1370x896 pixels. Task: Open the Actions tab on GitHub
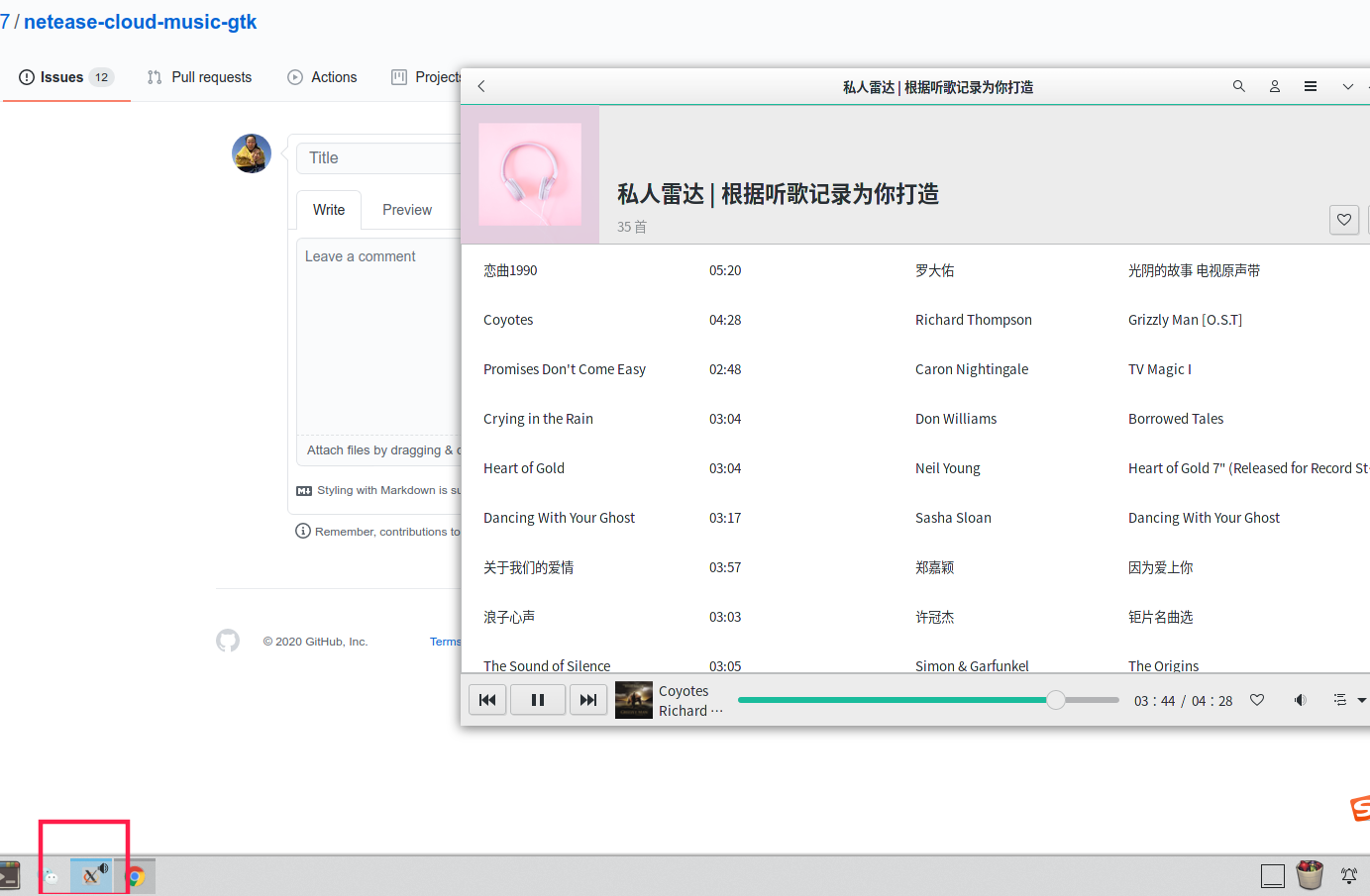(x=322, y=77)
